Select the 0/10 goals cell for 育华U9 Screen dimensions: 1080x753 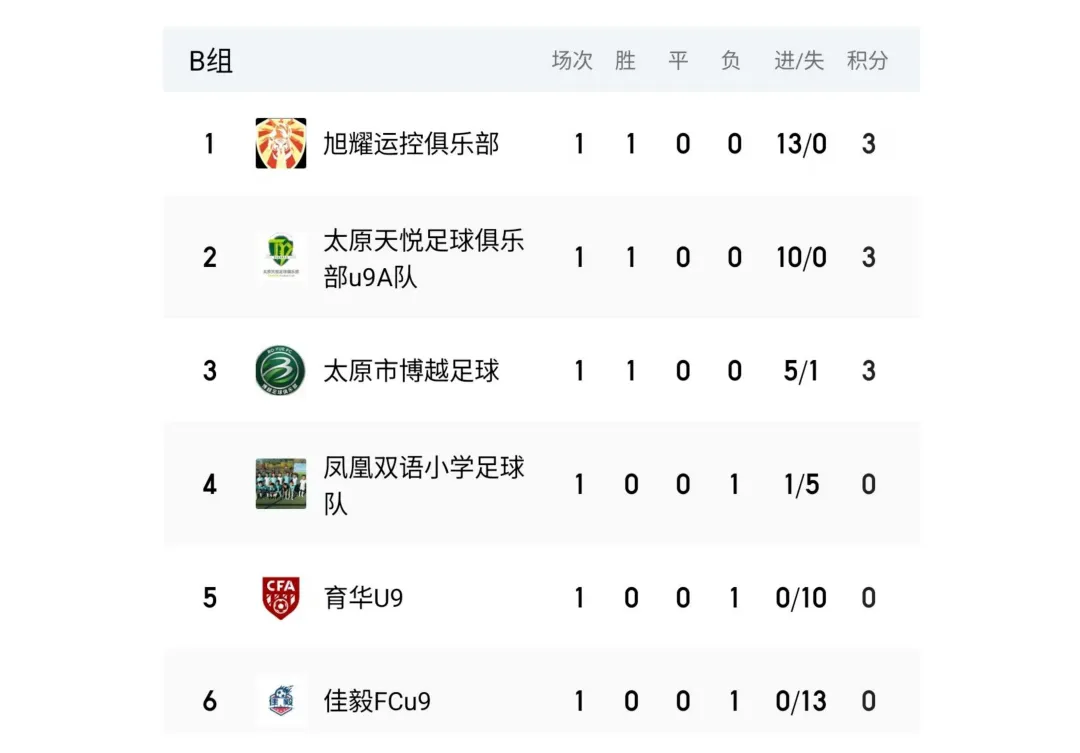tap(801, 598)
